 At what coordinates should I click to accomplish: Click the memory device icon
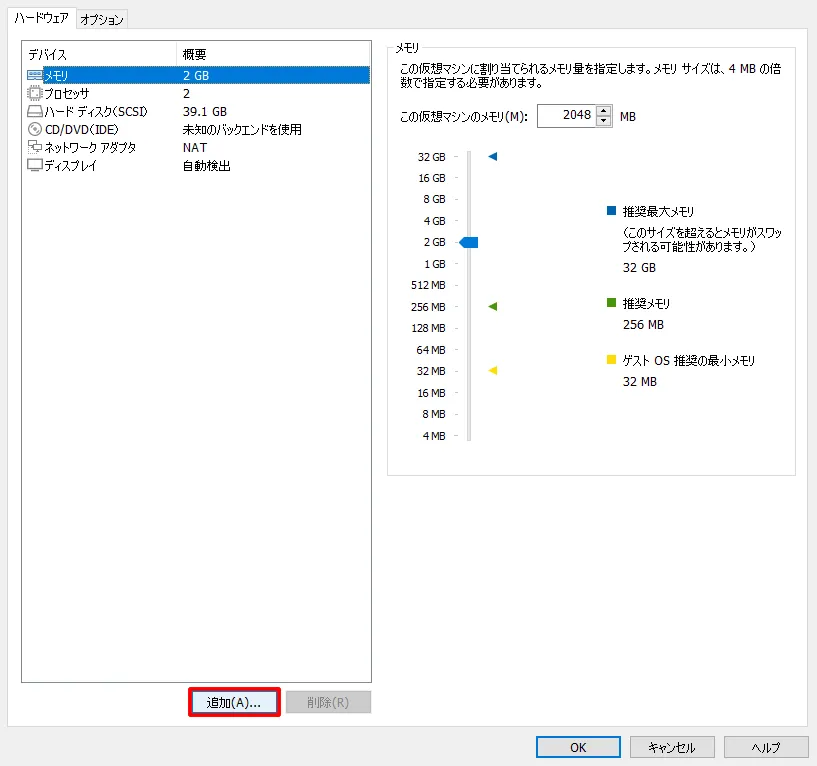pos(34,76)
